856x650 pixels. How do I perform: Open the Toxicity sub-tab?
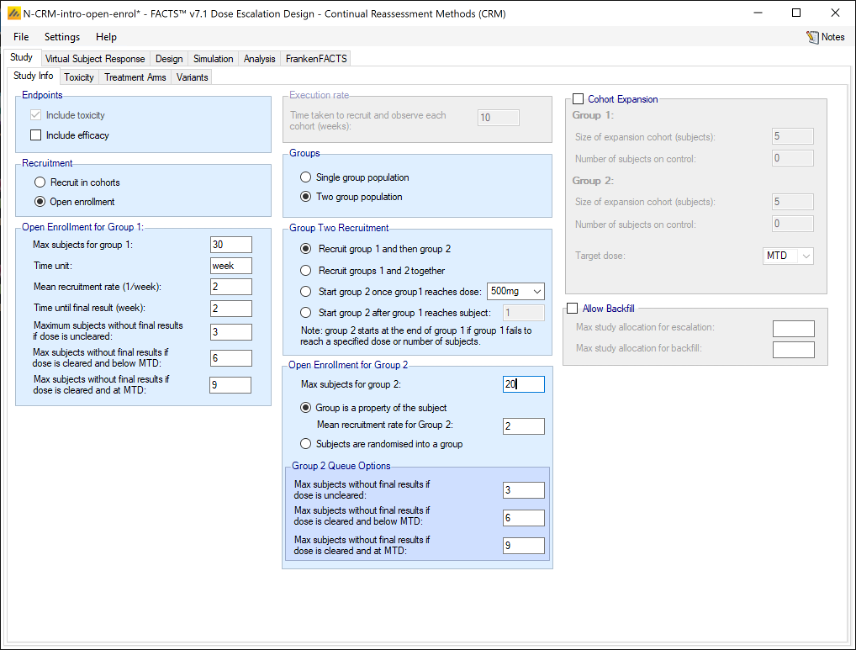pyautogui.click(x=79, y=77)
